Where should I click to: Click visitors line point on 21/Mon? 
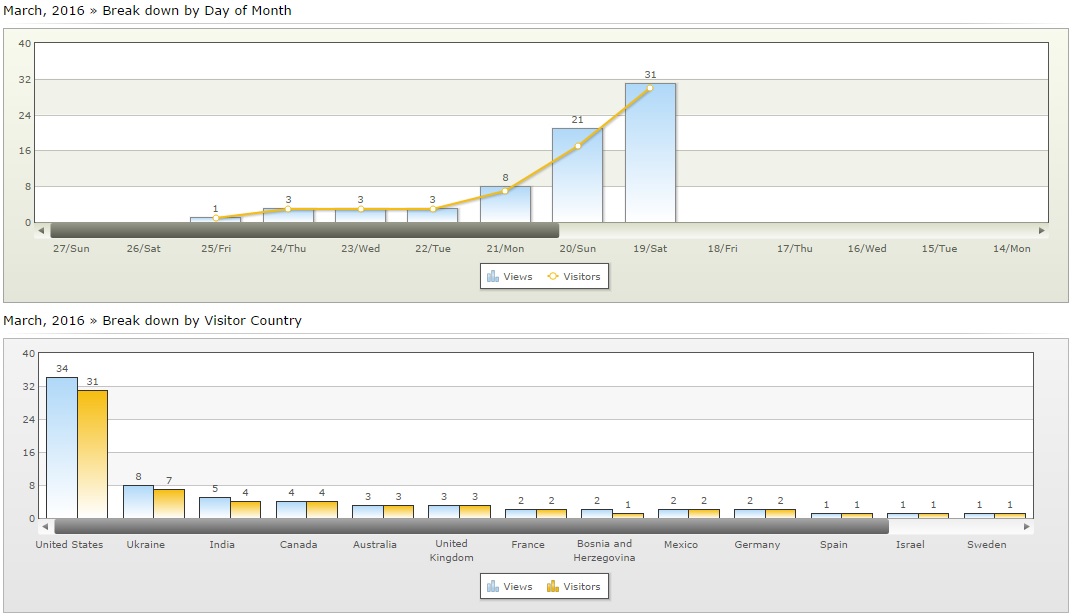click(505, 191)
